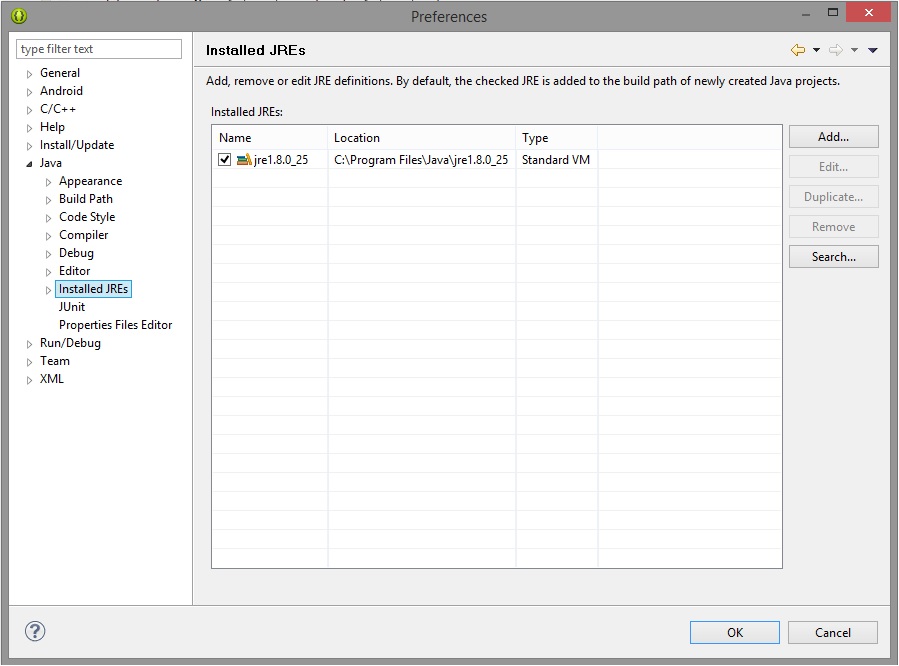
Task: Focus the type filter text field
Action: tap(99, 49)
